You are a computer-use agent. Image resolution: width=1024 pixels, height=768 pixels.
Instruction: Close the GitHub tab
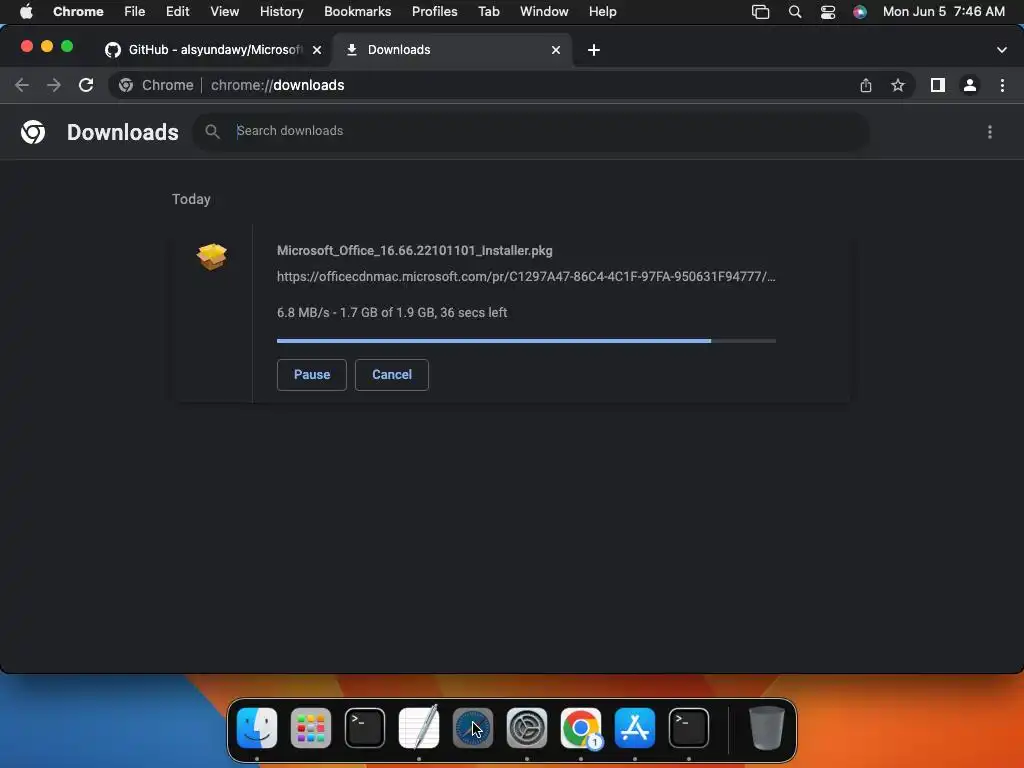317,50
